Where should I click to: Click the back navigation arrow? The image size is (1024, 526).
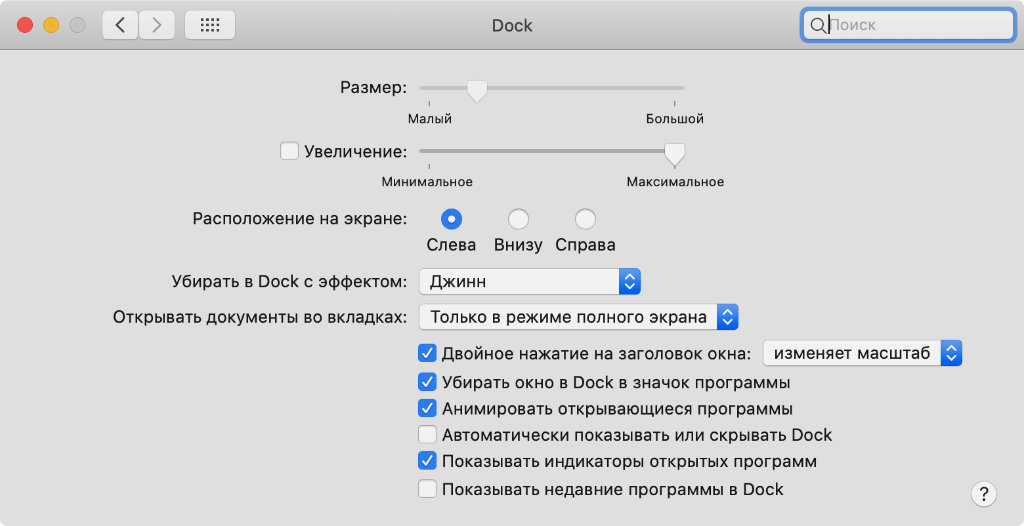pos(120,25)
